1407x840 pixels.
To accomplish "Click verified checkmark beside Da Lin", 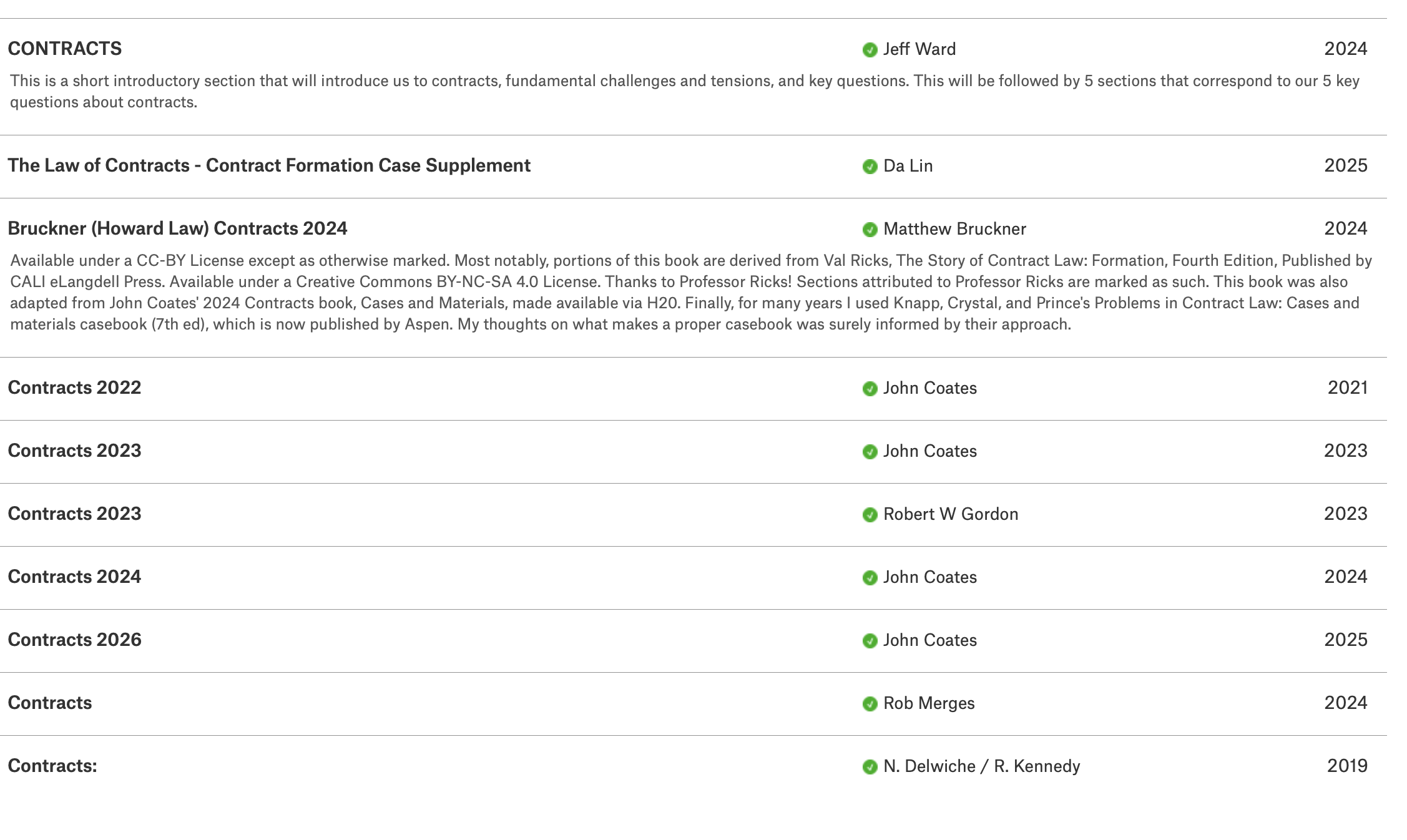I will coord(870,167).
